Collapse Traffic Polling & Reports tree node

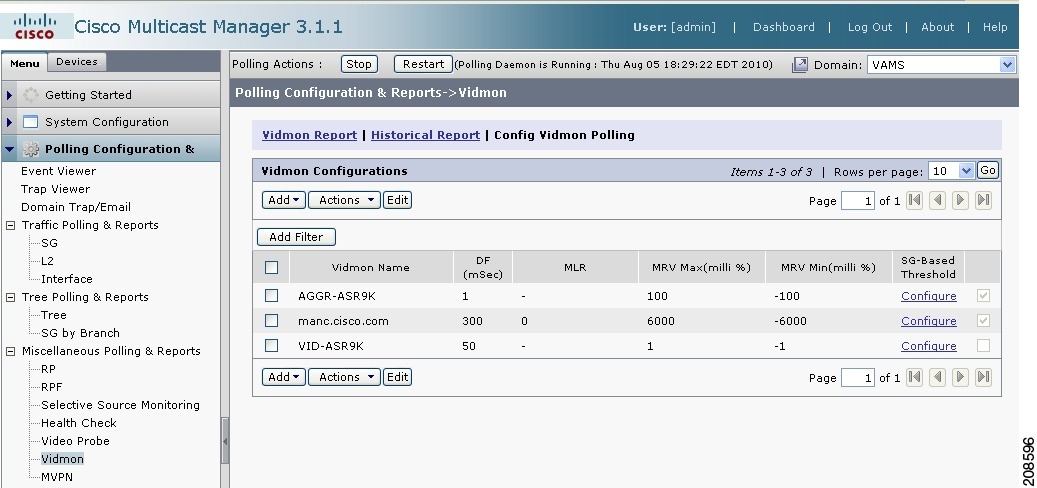point(11,225)
